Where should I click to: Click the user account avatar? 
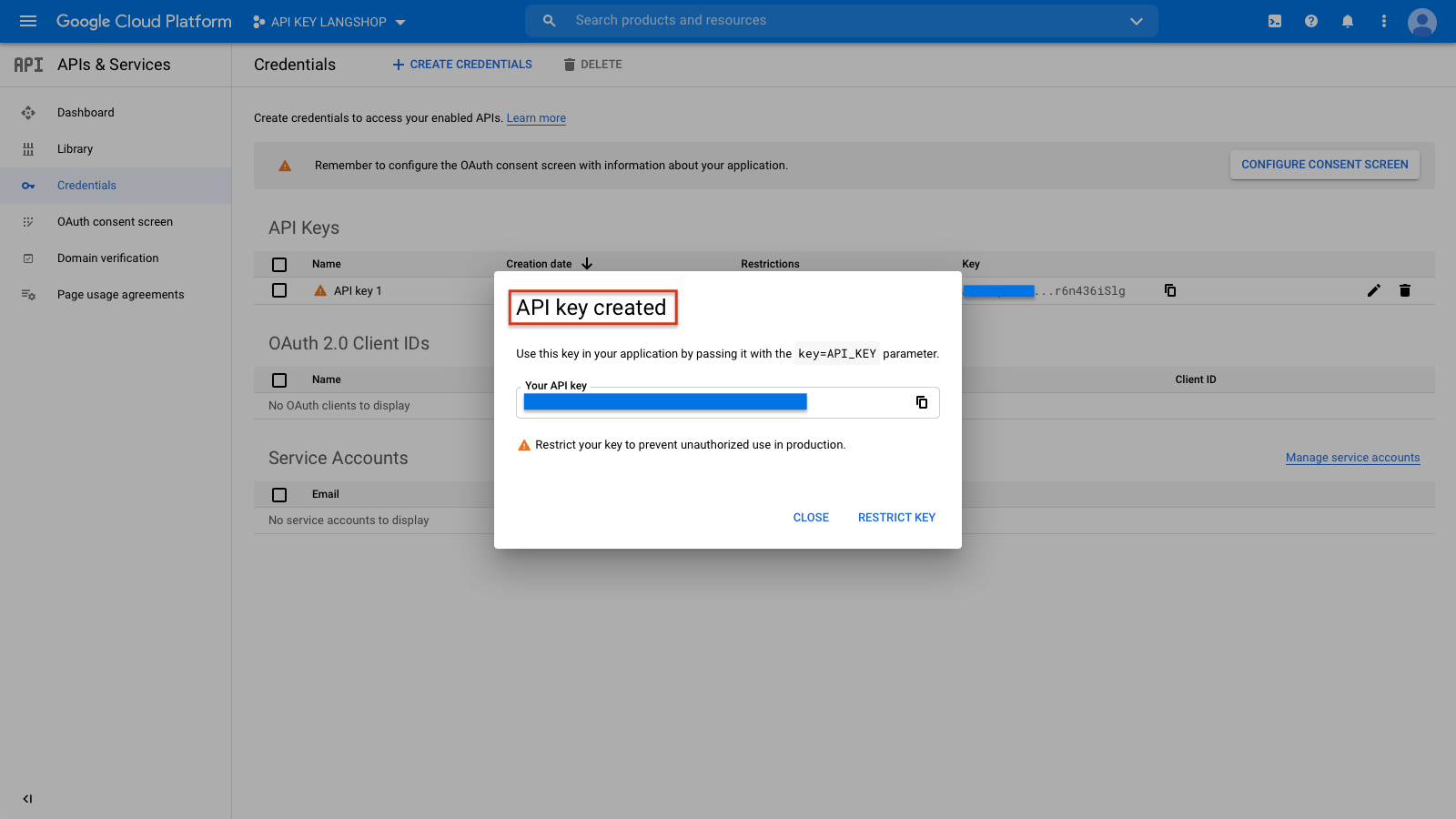pyautogui.click(x=1422, y=22)
